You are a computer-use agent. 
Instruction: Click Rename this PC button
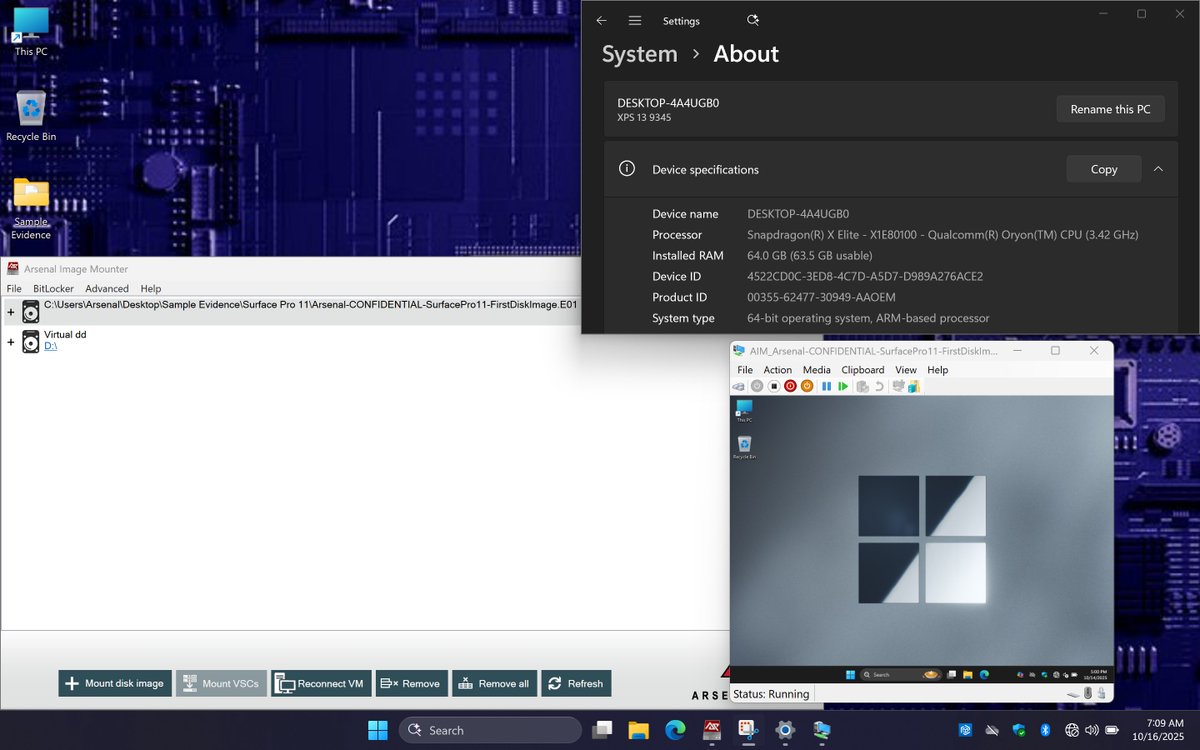point(1110,109)
